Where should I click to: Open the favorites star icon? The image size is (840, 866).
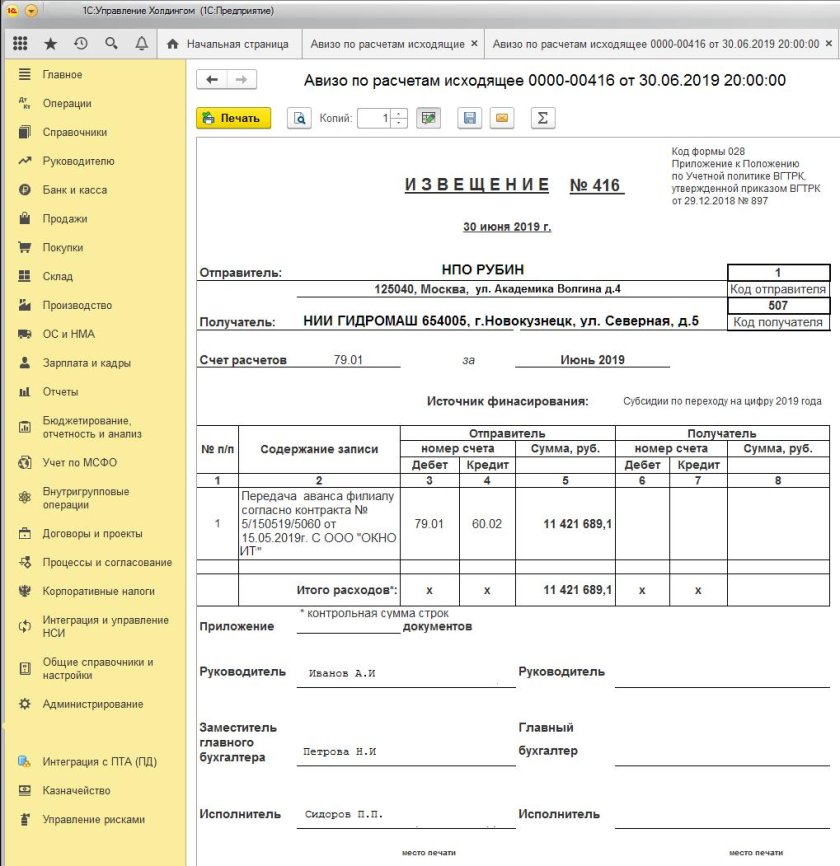coord(50,44)
